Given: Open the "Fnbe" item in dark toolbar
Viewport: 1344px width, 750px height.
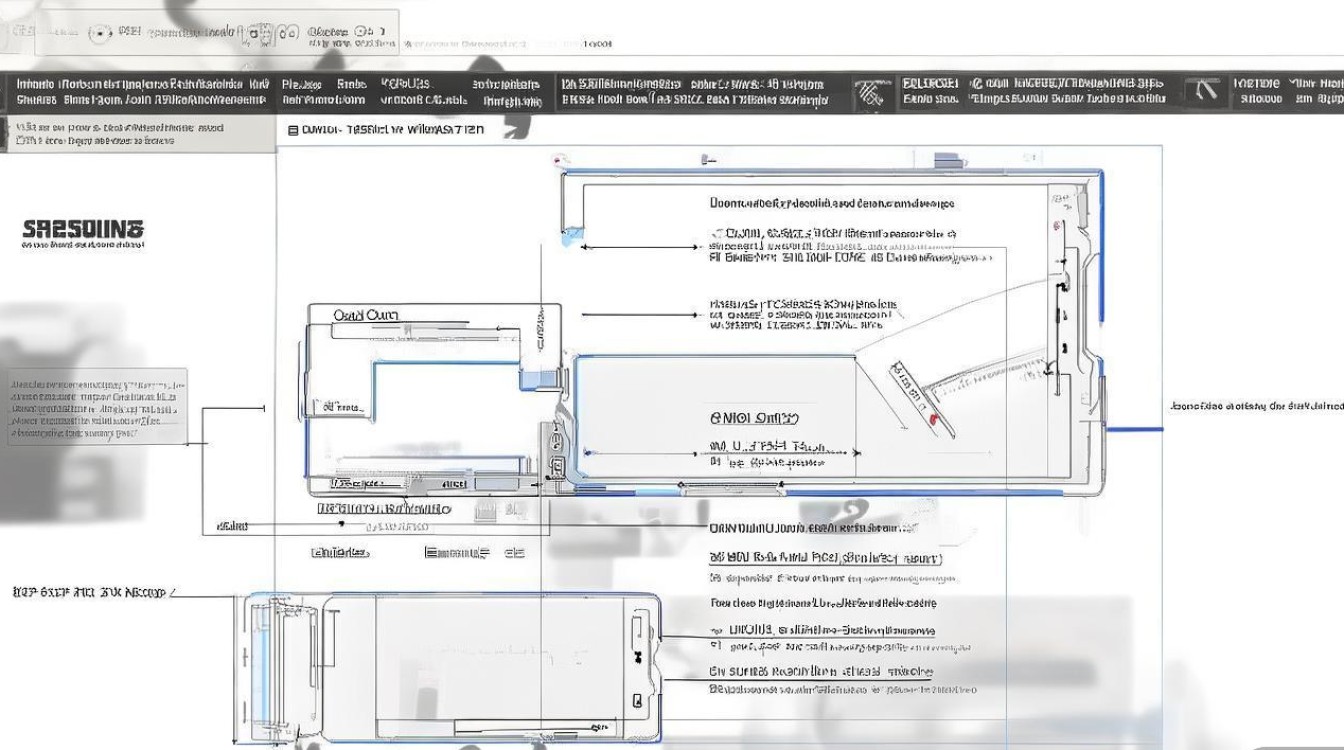Looking at the screenshot, I should click(351, 84).
